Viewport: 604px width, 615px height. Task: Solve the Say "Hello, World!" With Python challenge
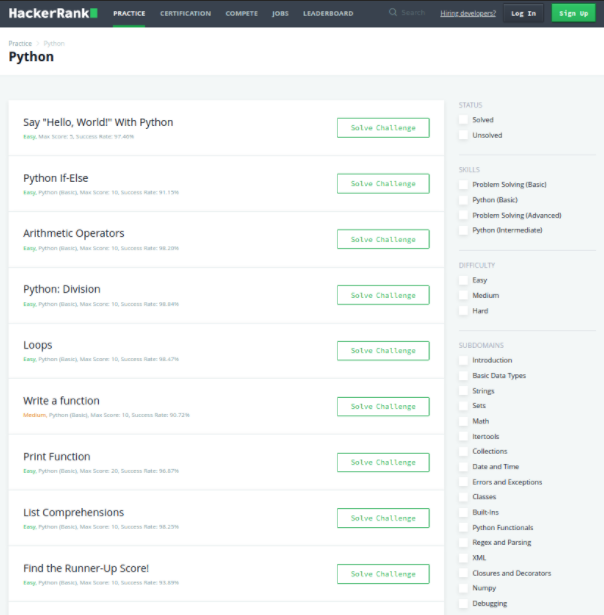[x=383, y=128]
